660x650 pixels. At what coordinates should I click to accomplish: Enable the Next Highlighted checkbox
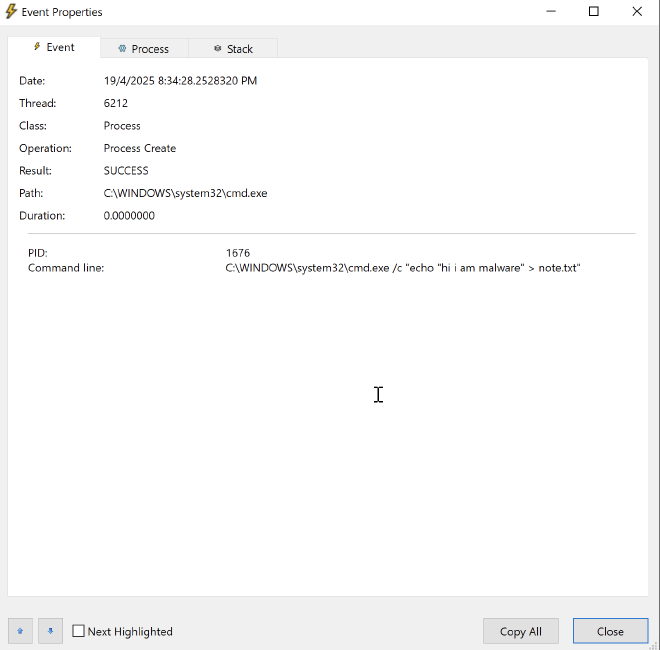79,631
